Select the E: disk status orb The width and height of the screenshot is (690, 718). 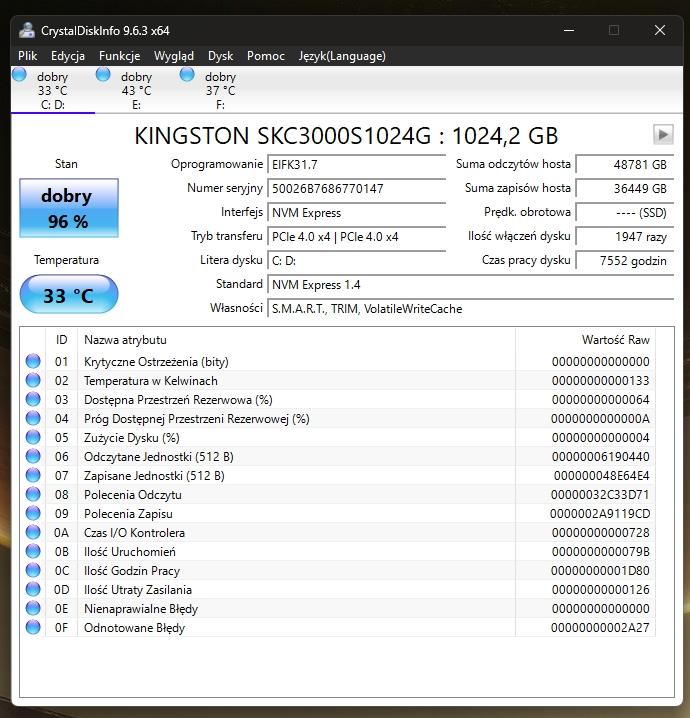pyautogui.click(x=103, y=75)
